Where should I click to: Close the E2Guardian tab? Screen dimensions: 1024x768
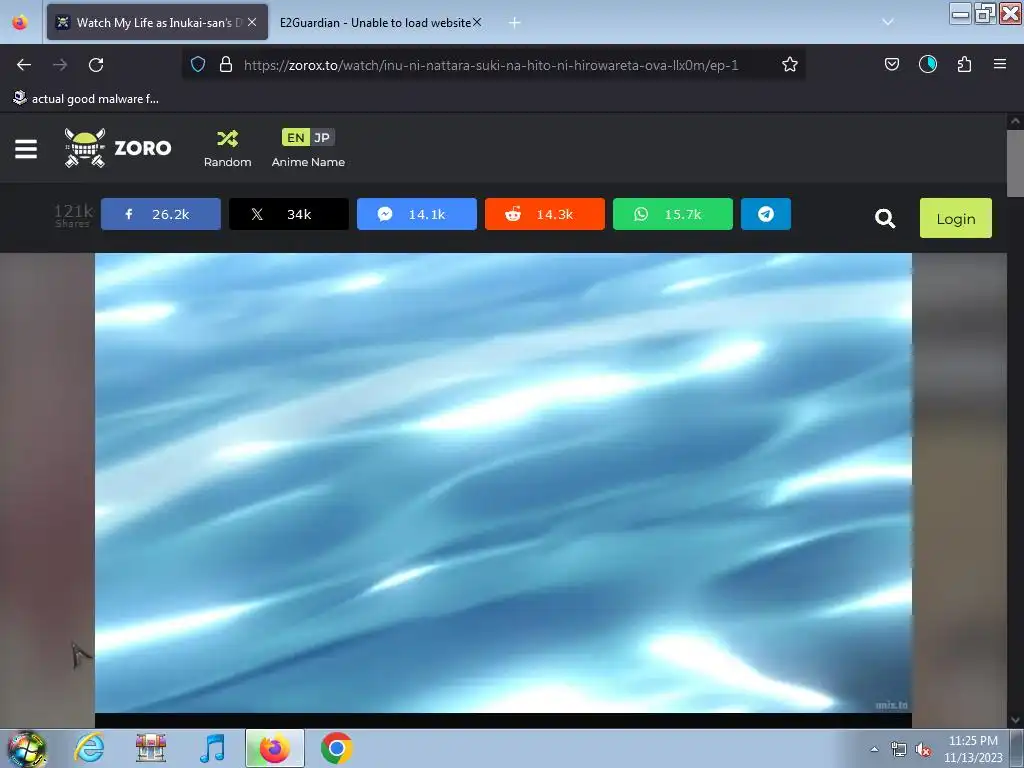(x=477, y=22)
